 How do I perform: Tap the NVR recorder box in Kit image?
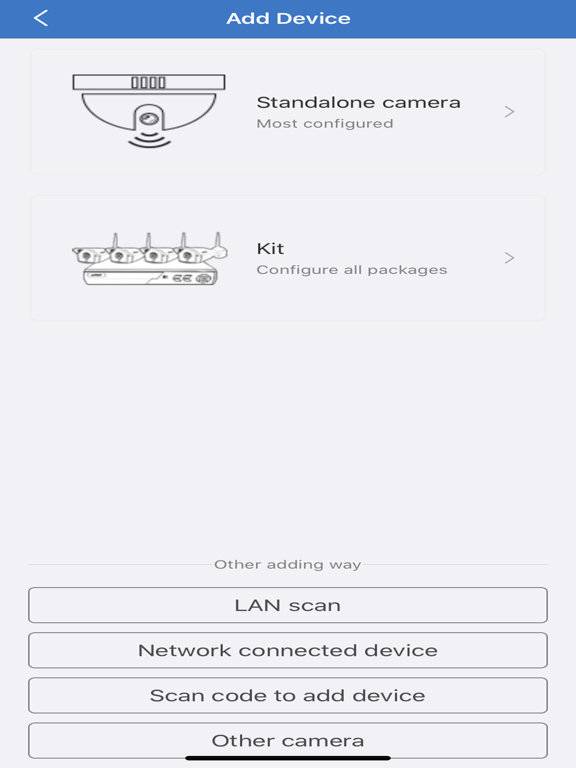150,276
